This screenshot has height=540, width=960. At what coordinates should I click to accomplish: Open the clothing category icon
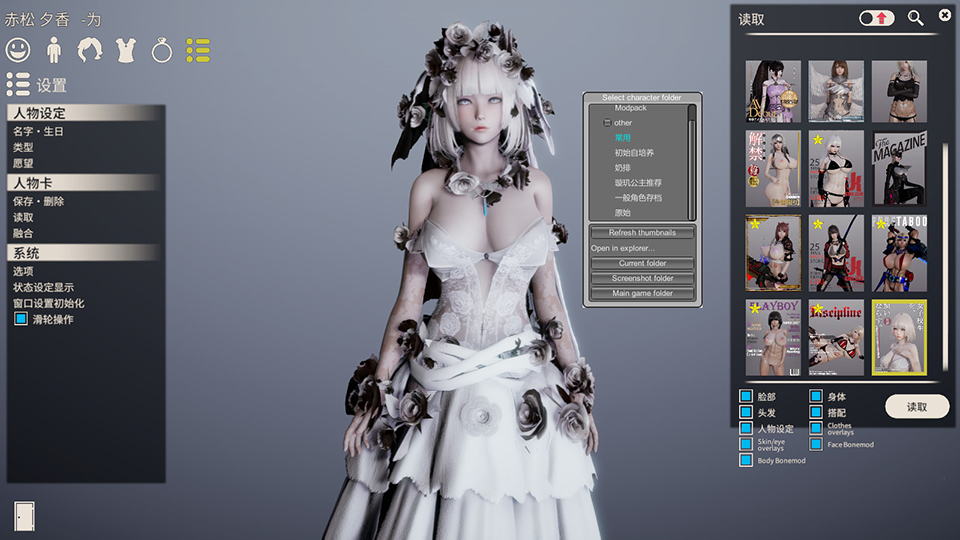pyautogui.click(x=127, y=49)
